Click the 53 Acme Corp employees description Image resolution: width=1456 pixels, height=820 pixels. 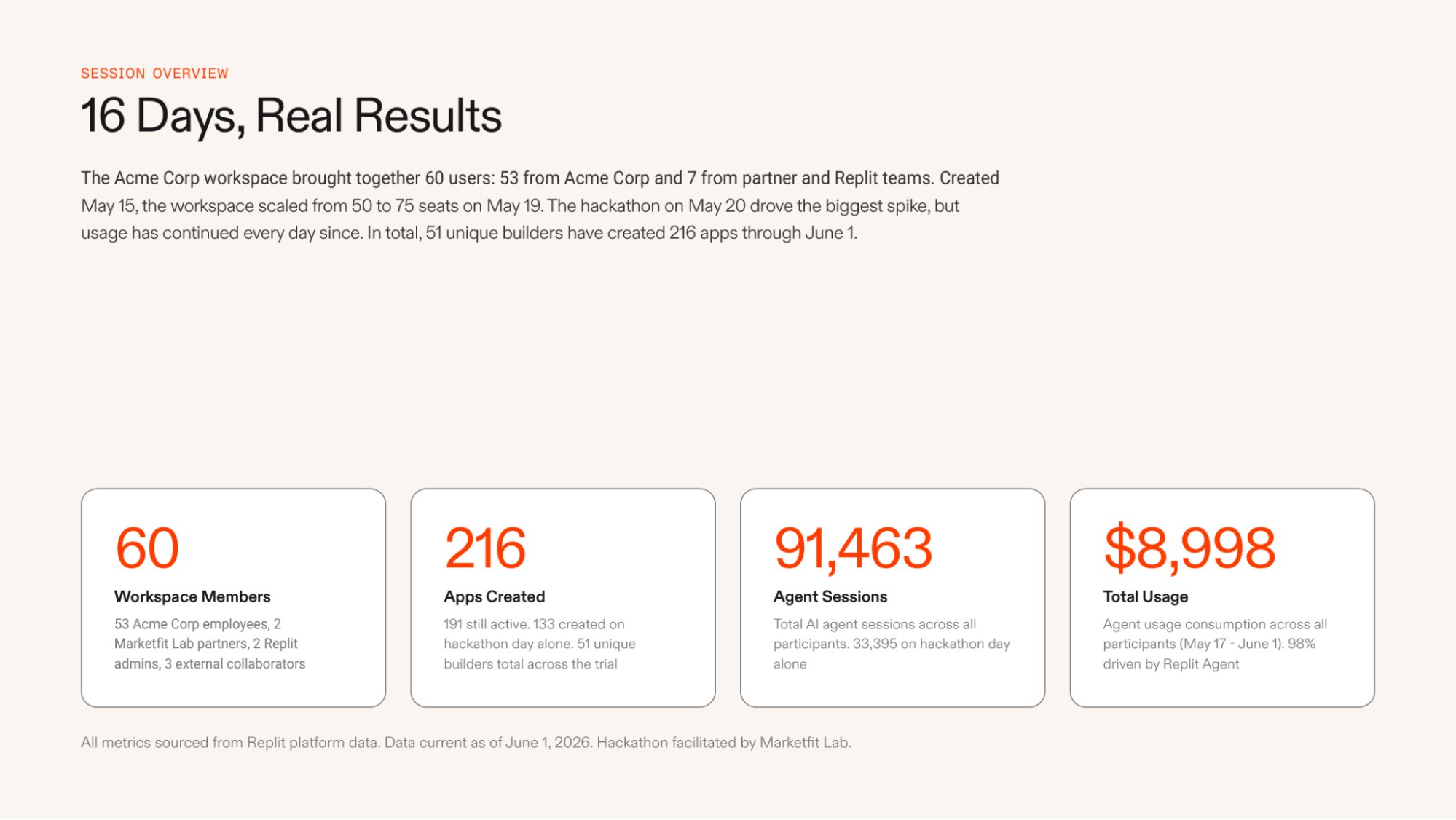click(210, 644)
